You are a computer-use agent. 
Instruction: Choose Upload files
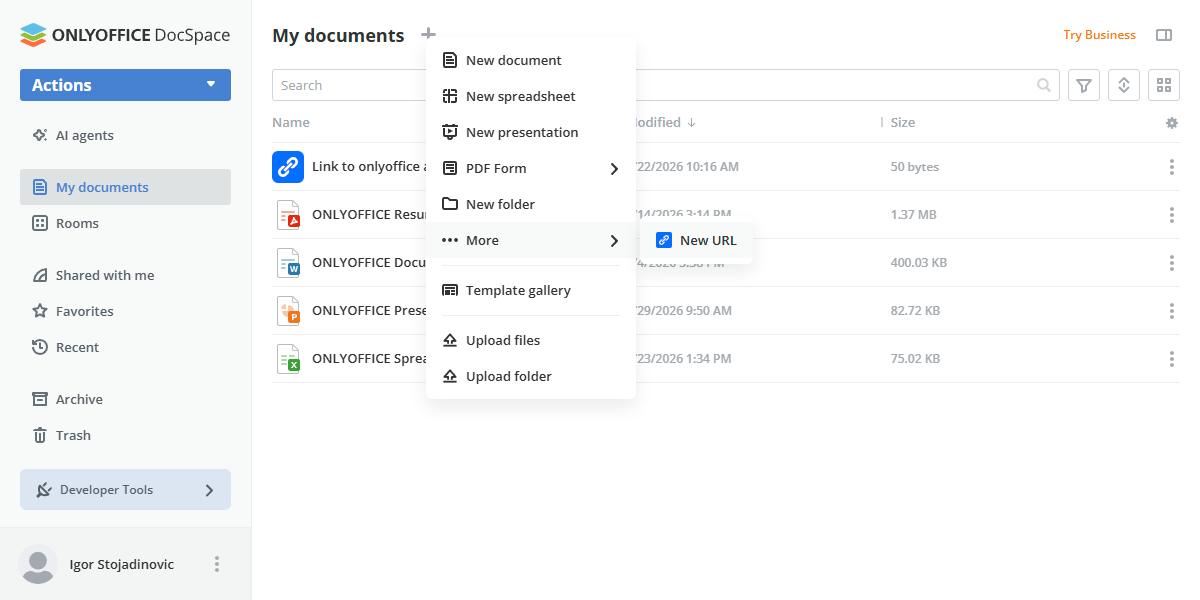[531, 340]
